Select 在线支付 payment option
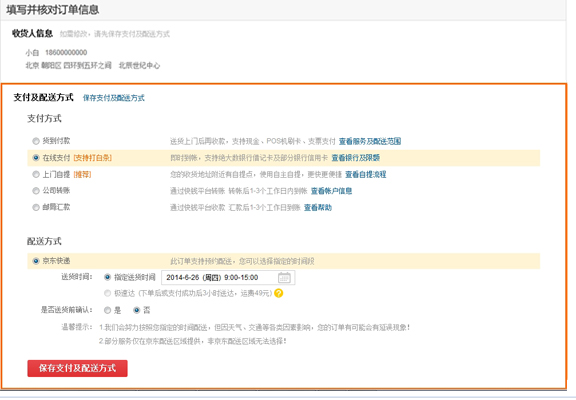This screenshot has width=576, height=400. pyautogui.click(x=36, y=158)
